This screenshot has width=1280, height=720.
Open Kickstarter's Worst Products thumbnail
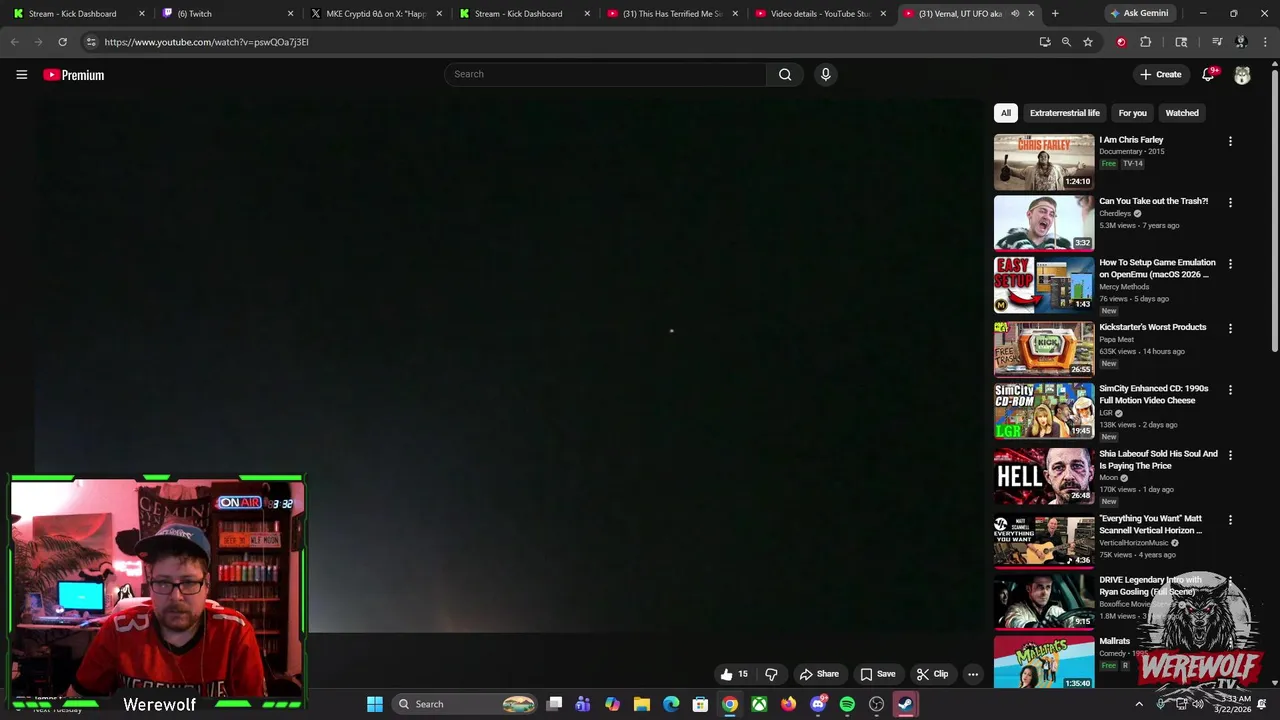pyautogui.click(x=1044, y=349)
